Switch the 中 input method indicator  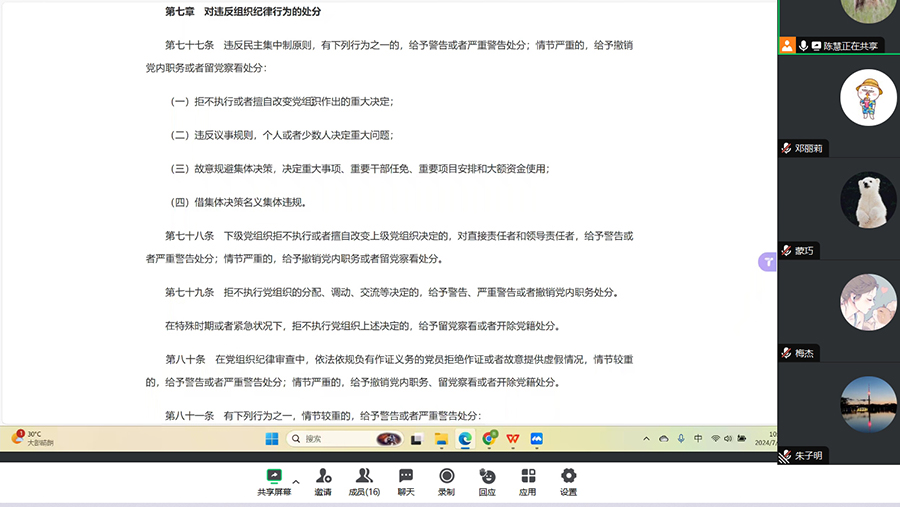click(x=698, y=439)
